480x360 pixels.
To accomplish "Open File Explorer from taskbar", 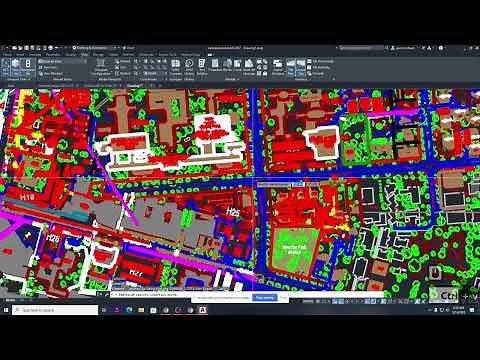I will coord(141,310).
